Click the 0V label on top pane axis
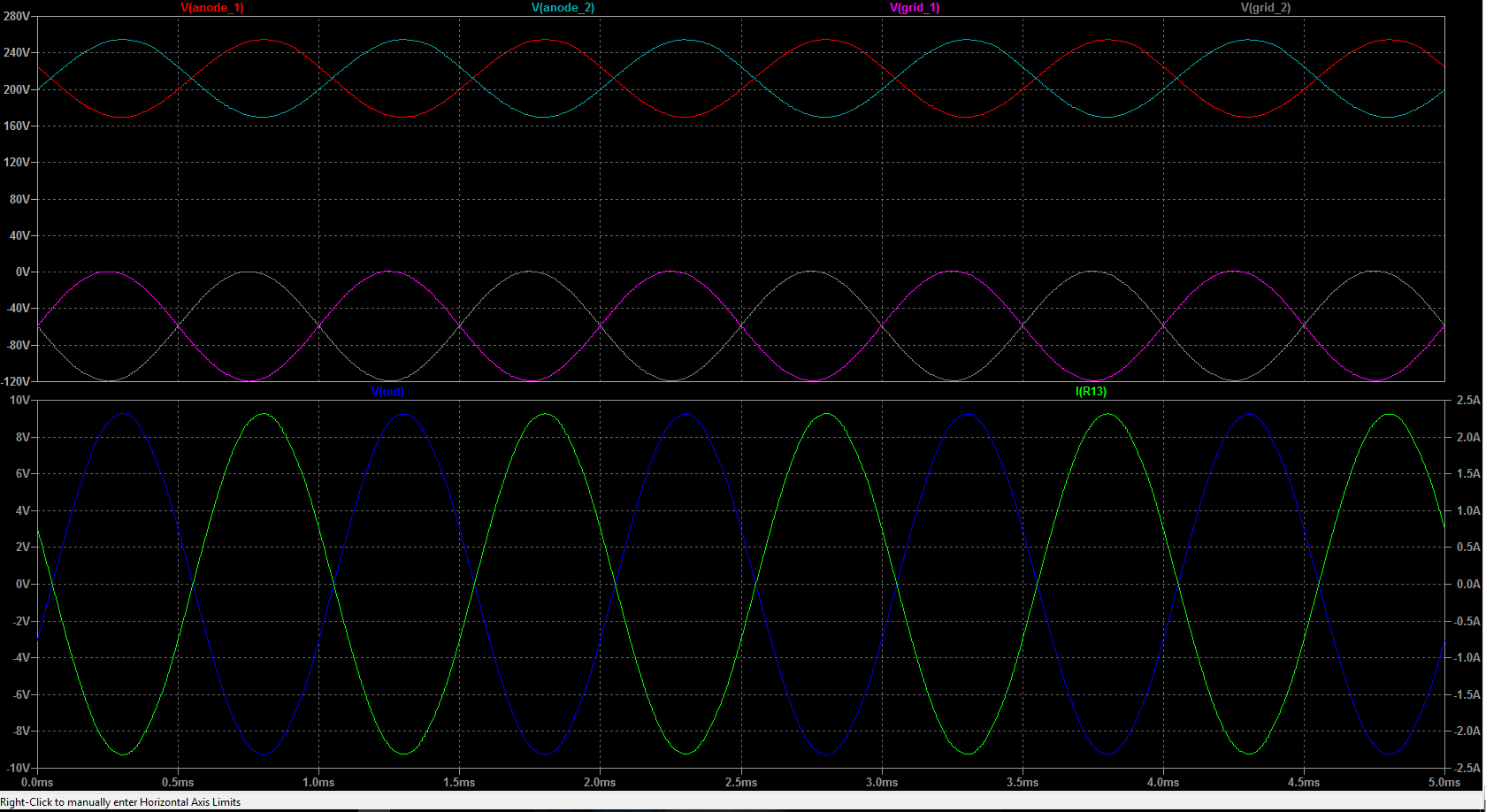 click(x=22, y=272)
